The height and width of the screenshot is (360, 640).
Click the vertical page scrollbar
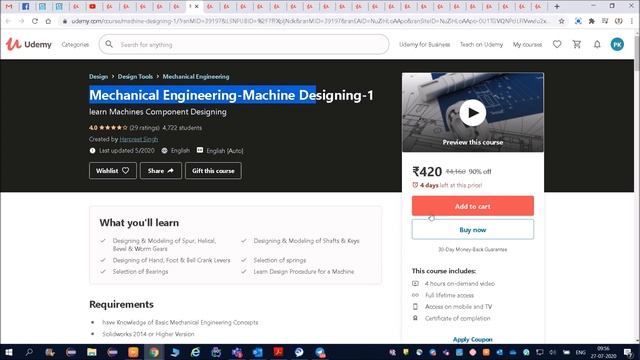(636, 53)
